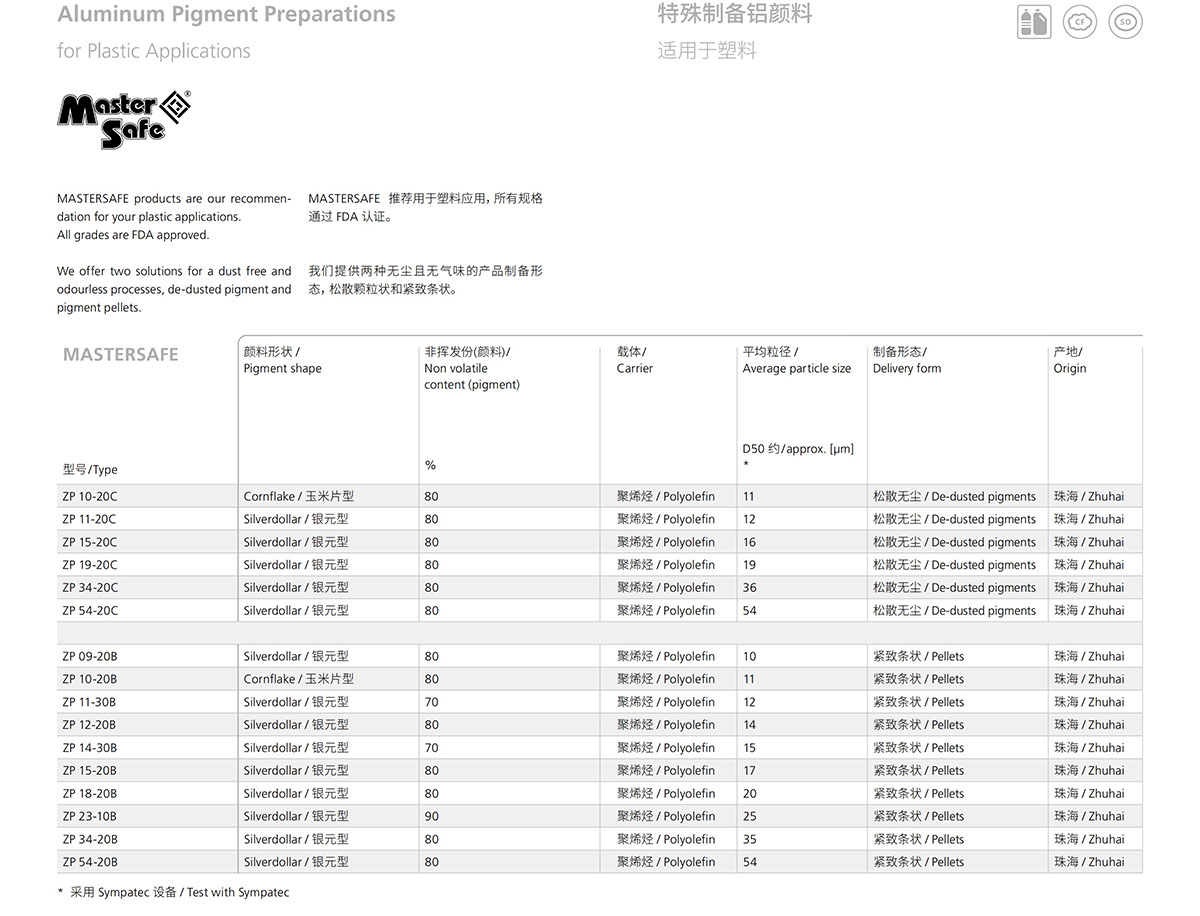Click the Aluminum Pigment Preparations heading
This screenshot has width=1200, height=916.
coord(226,15)
